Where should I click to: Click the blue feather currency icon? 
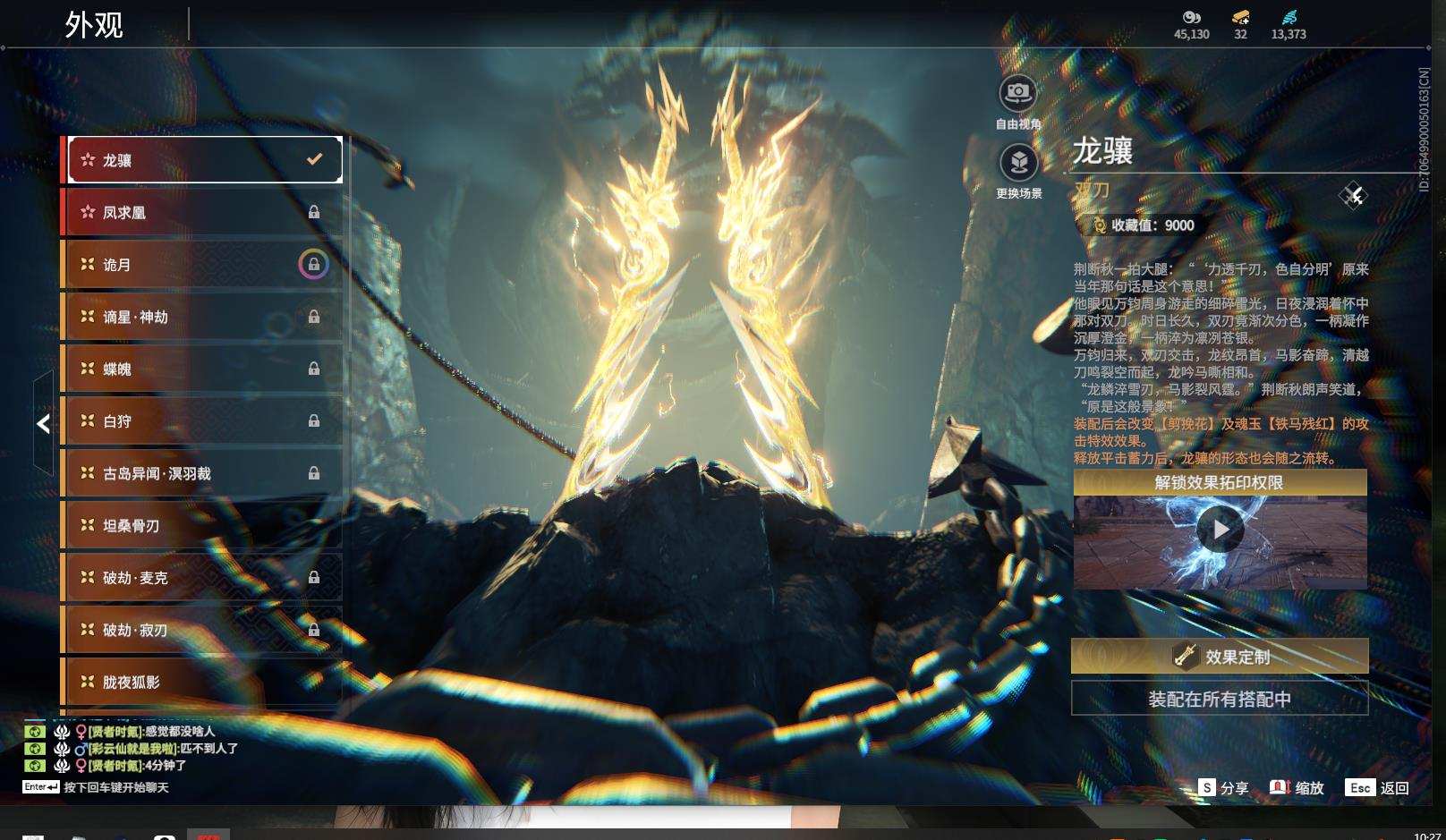(1289, 17)
